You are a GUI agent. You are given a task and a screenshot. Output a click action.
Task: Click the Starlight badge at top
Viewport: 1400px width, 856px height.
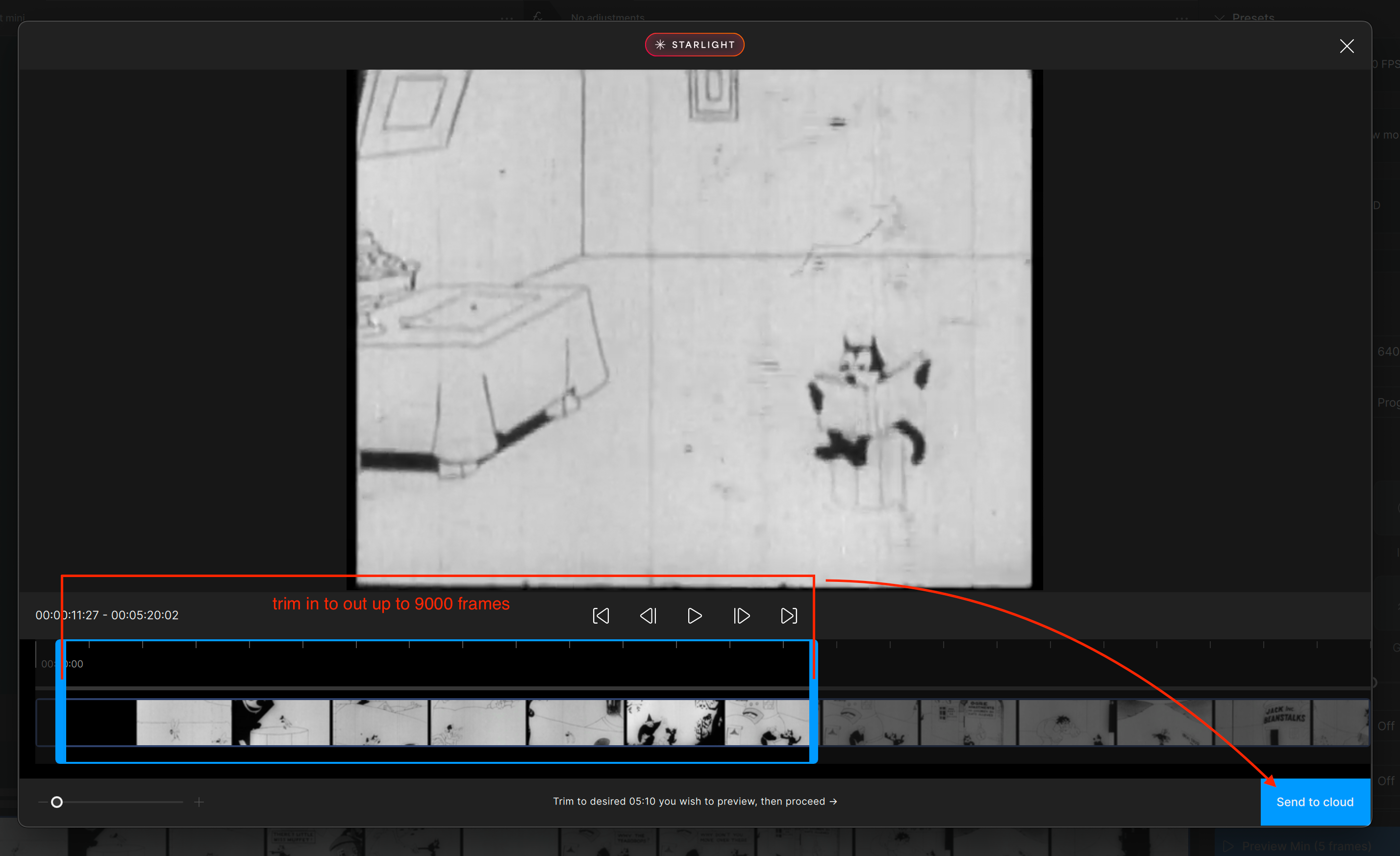694,44
